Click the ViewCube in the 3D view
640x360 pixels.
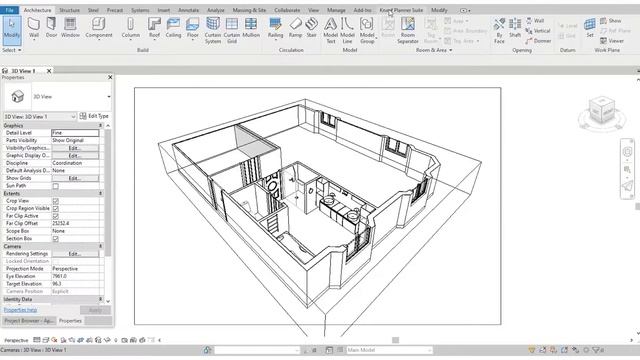[602, 111]
